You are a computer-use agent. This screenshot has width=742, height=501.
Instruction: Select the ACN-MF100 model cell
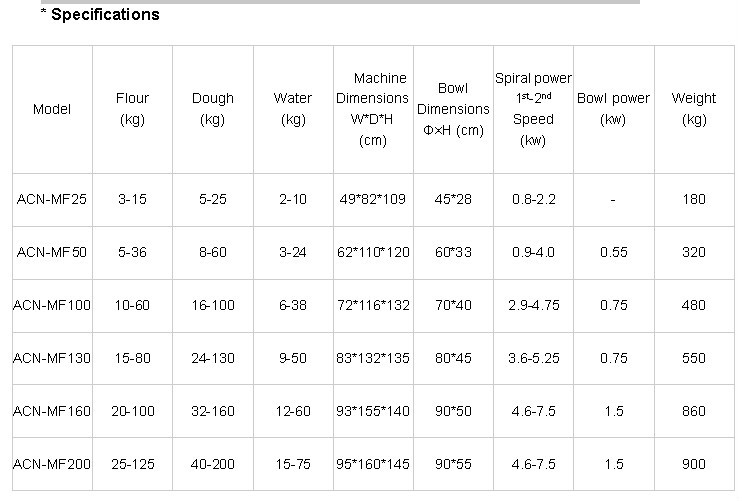pos(52,305)
